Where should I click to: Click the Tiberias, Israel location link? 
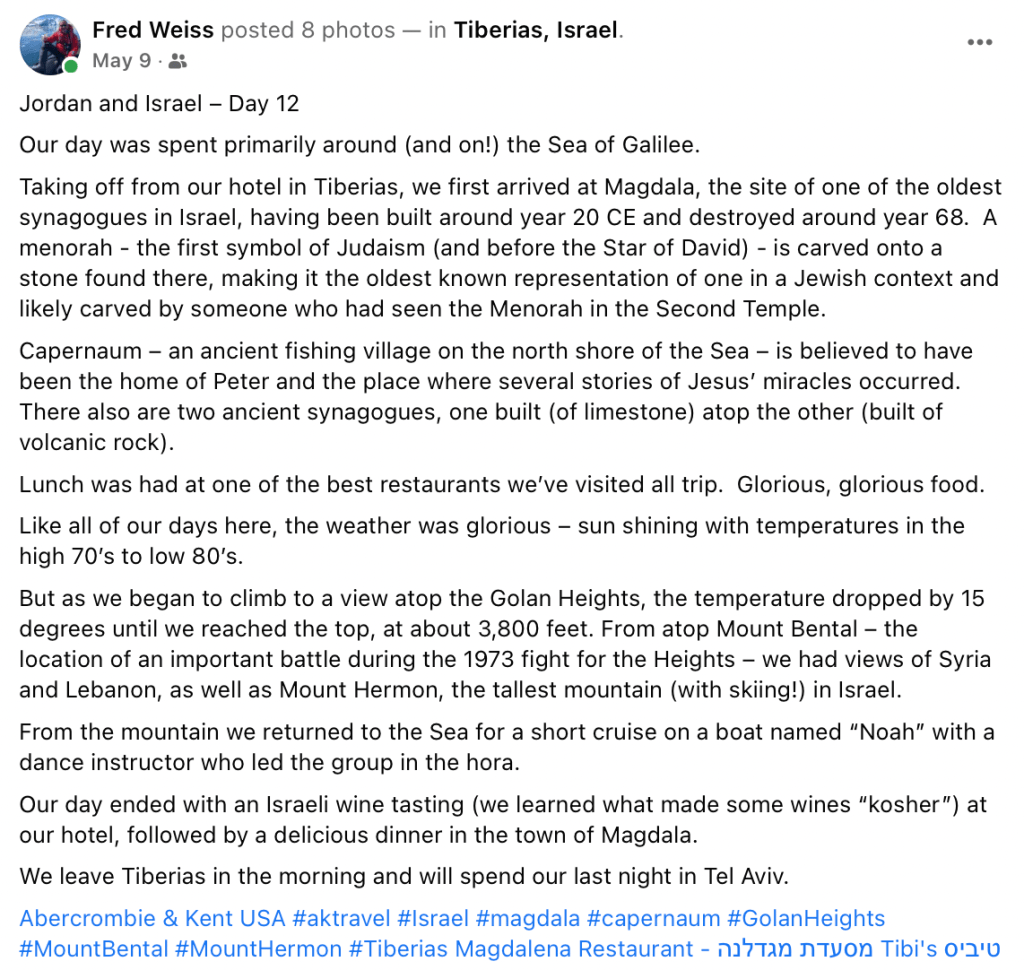tap(536, 30)
